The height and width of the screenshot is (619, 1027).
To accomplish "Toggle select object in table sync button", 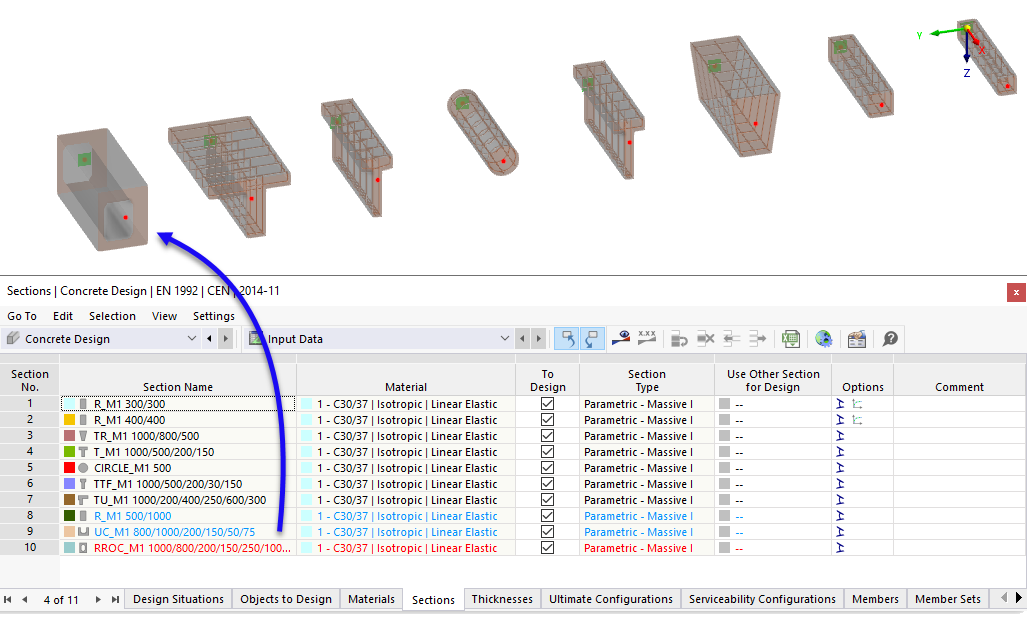I will point(567,339).
